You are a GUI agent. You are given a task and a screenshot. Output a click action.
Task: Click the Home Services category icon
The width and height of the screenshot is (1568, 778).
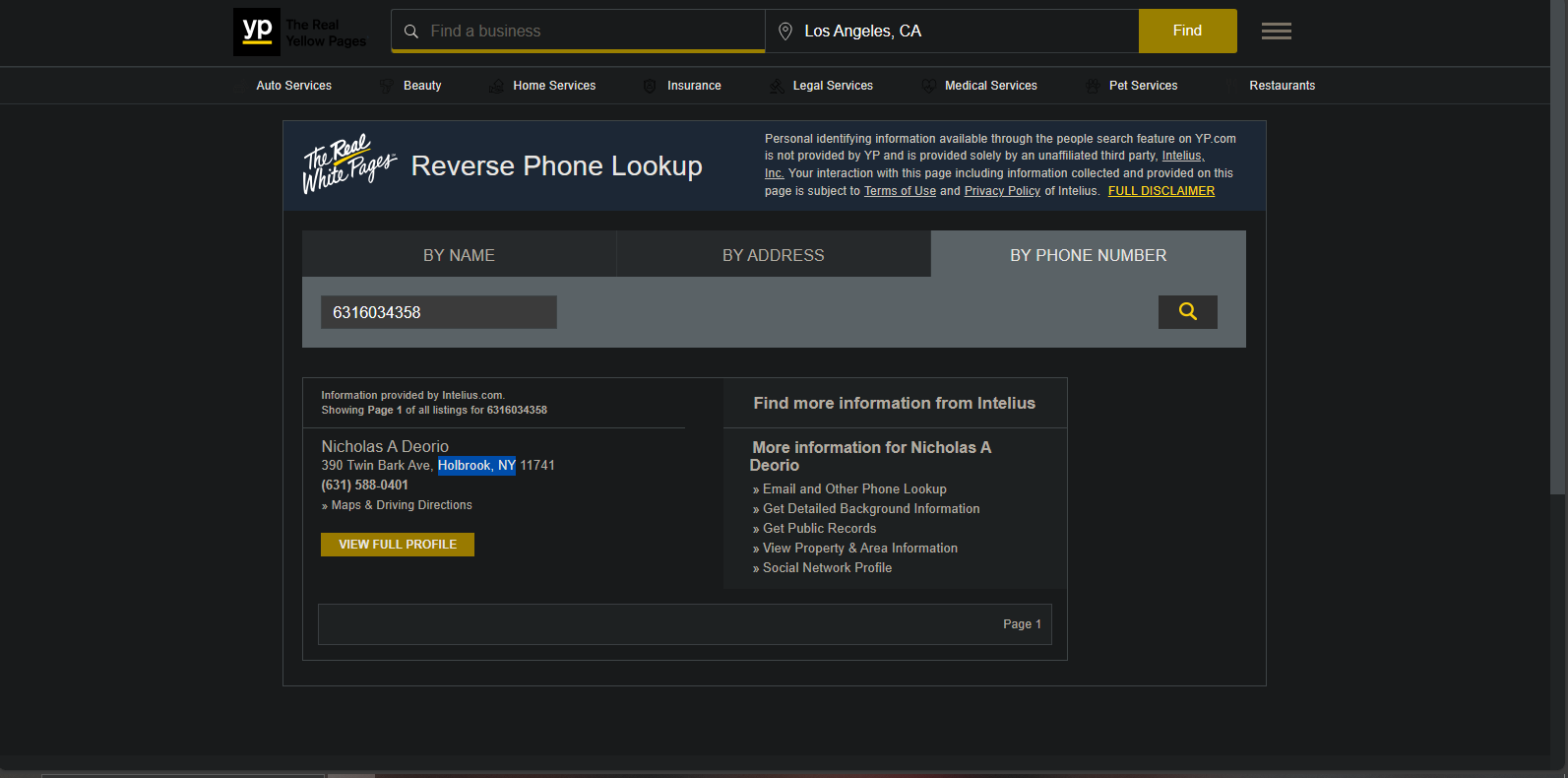pyautogui.click(x=496, y=86)
